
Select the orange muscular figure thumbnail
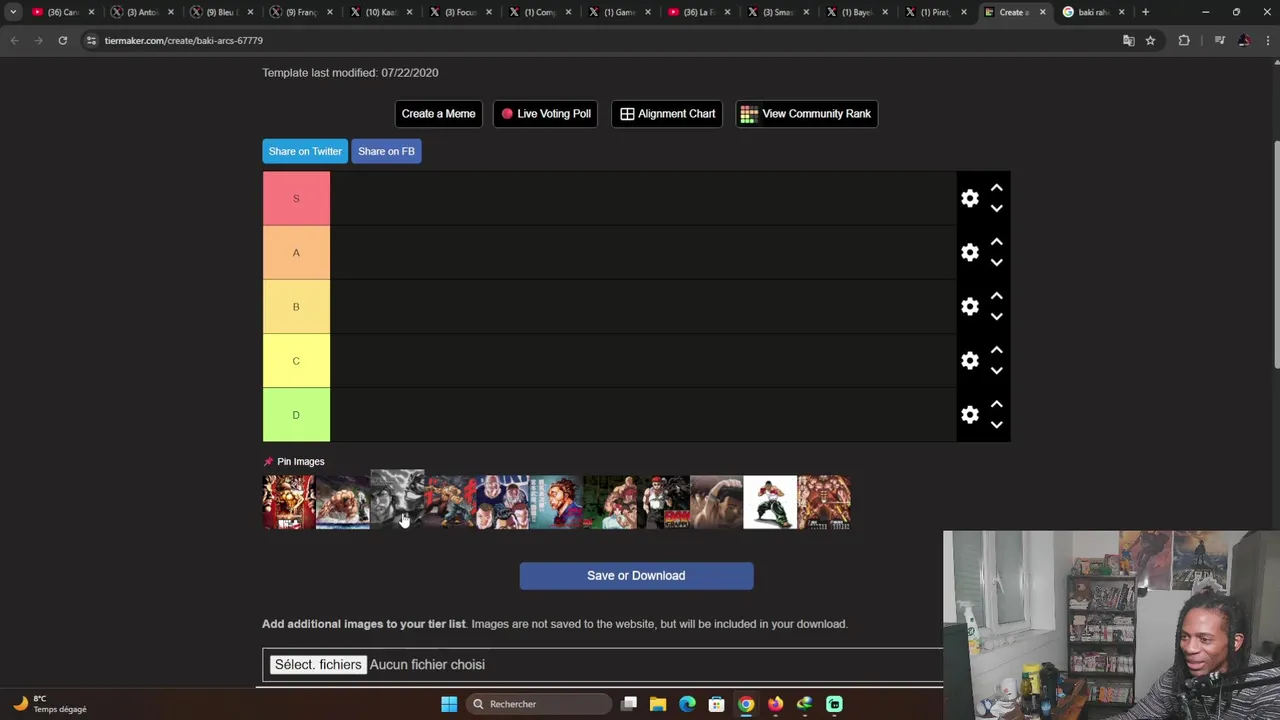[x=824, y=502]
